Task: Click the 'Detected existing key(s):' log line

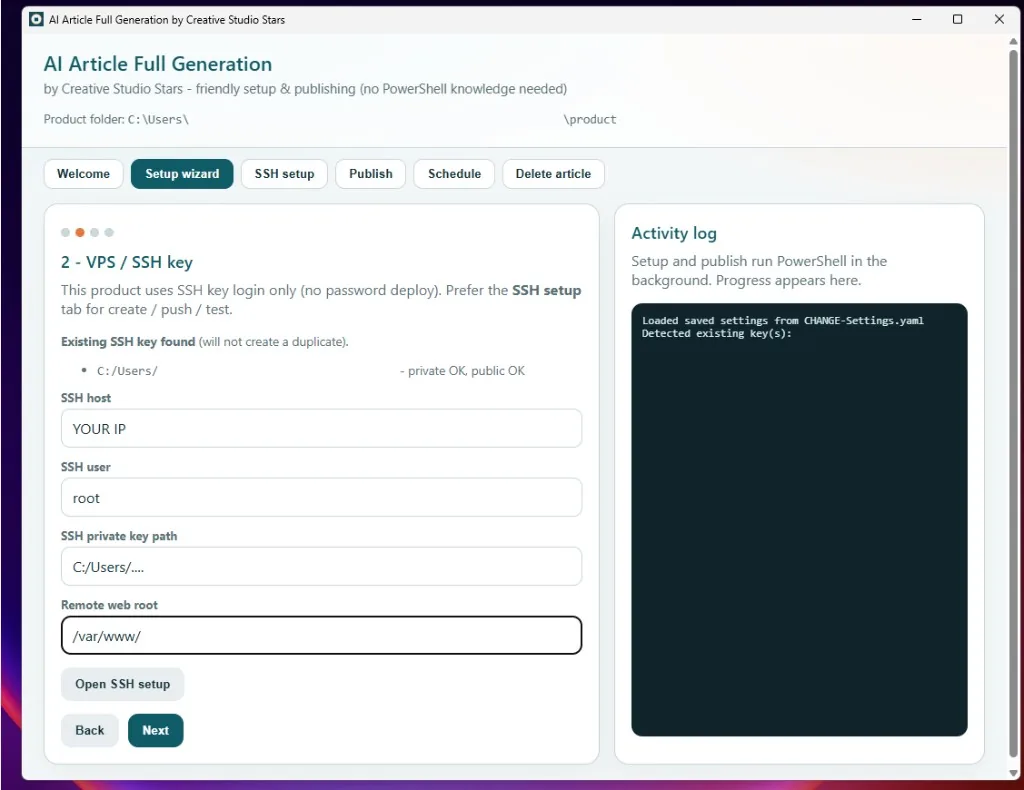Action: (x=716, y=334)
